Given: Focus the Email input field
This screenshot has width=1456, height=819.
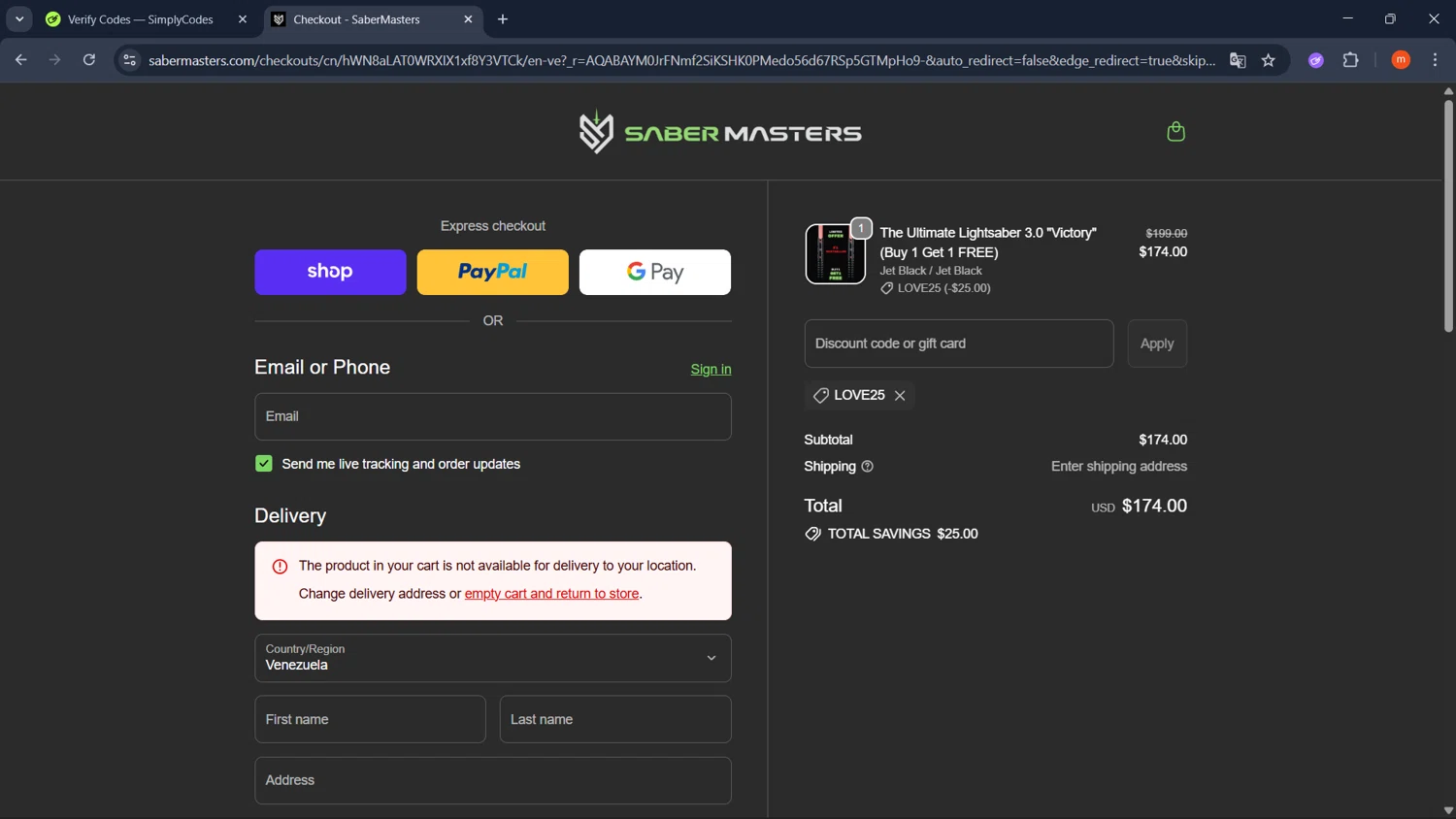Looking at the screenshot, I should coord(493,416).
